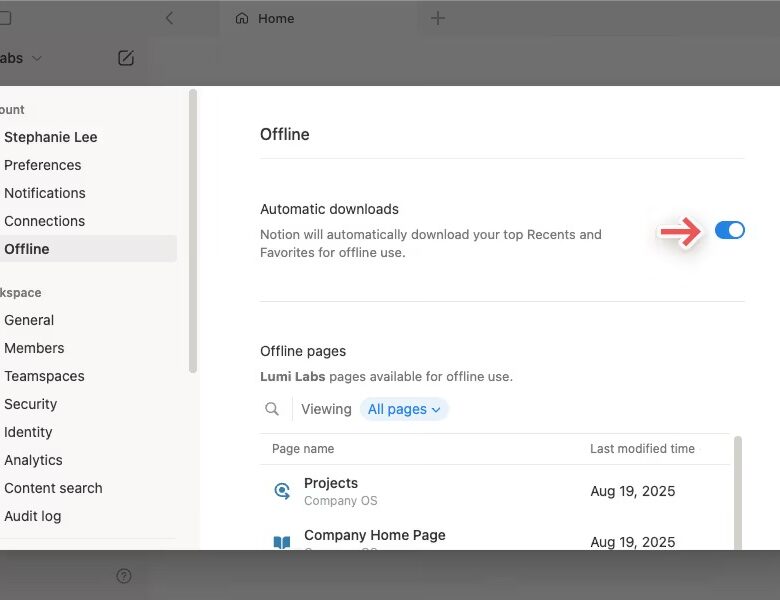Click the Last modified time column header
780x600 pixels.
[x=642, y=449]
